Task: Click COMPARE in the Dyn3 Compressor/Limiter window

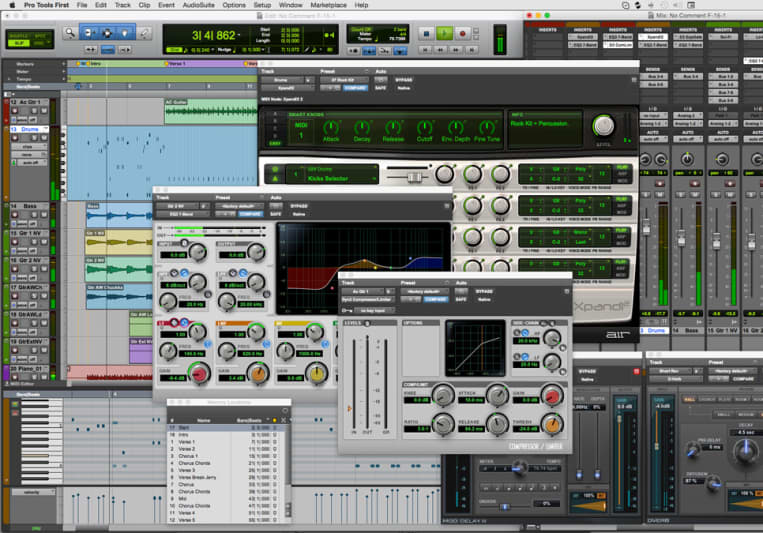Action: coord(436,299)
